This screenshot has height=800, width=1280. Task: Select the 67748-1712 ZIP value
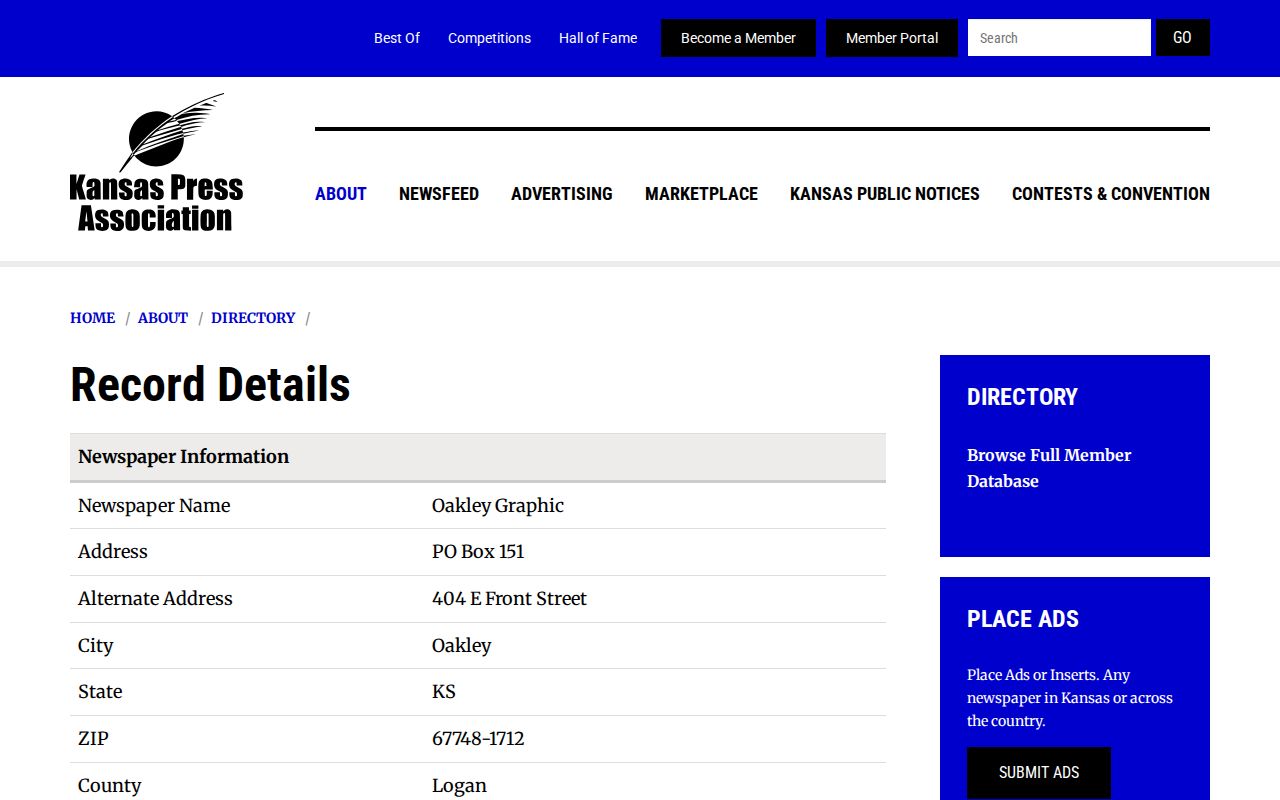478,739
